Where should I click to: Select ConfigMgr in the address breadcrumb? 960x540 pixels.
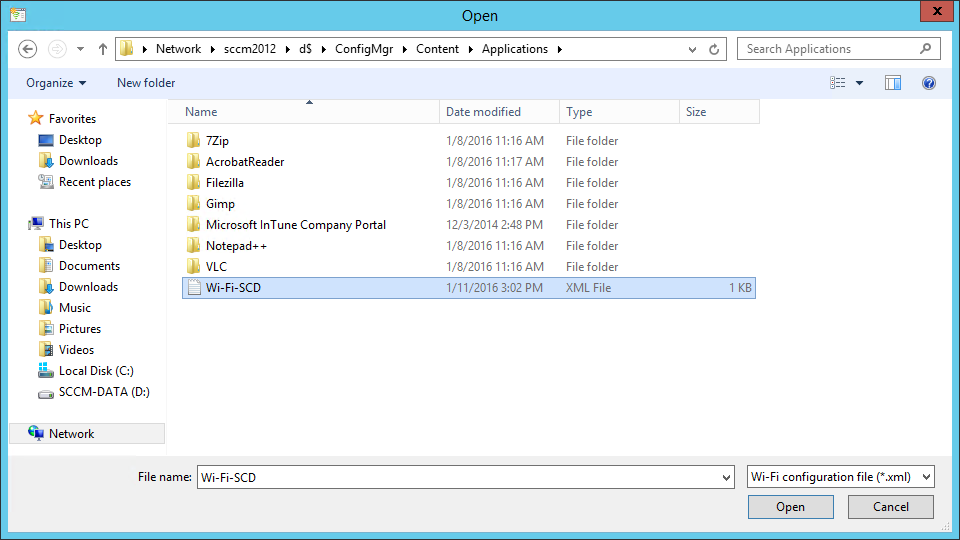coord(364,49)
